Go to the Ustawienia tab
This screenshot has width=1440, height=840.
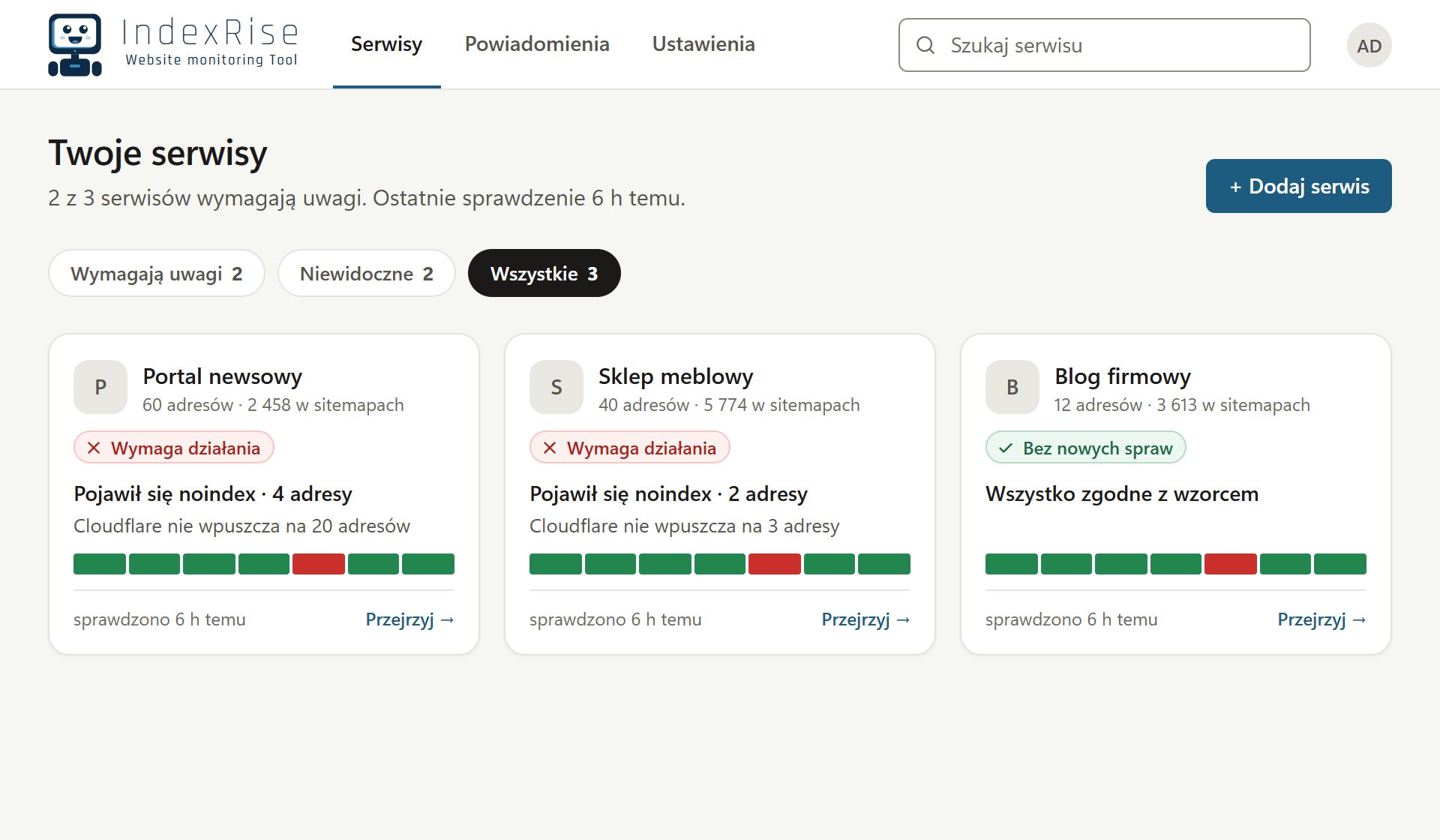pyautogui.click(x=703, y=44)
